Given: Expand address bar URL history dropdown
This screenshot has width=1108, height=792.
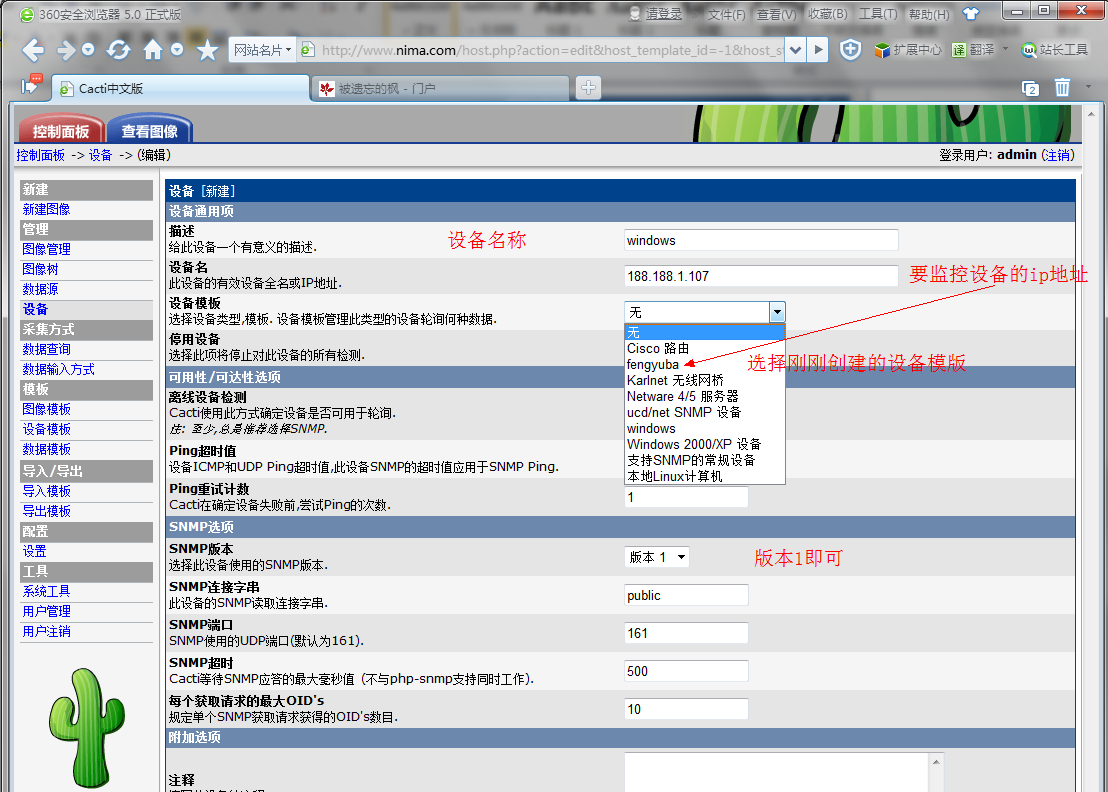Looking at the screenshot, I should pyautogui.click(x=796, y=50).
